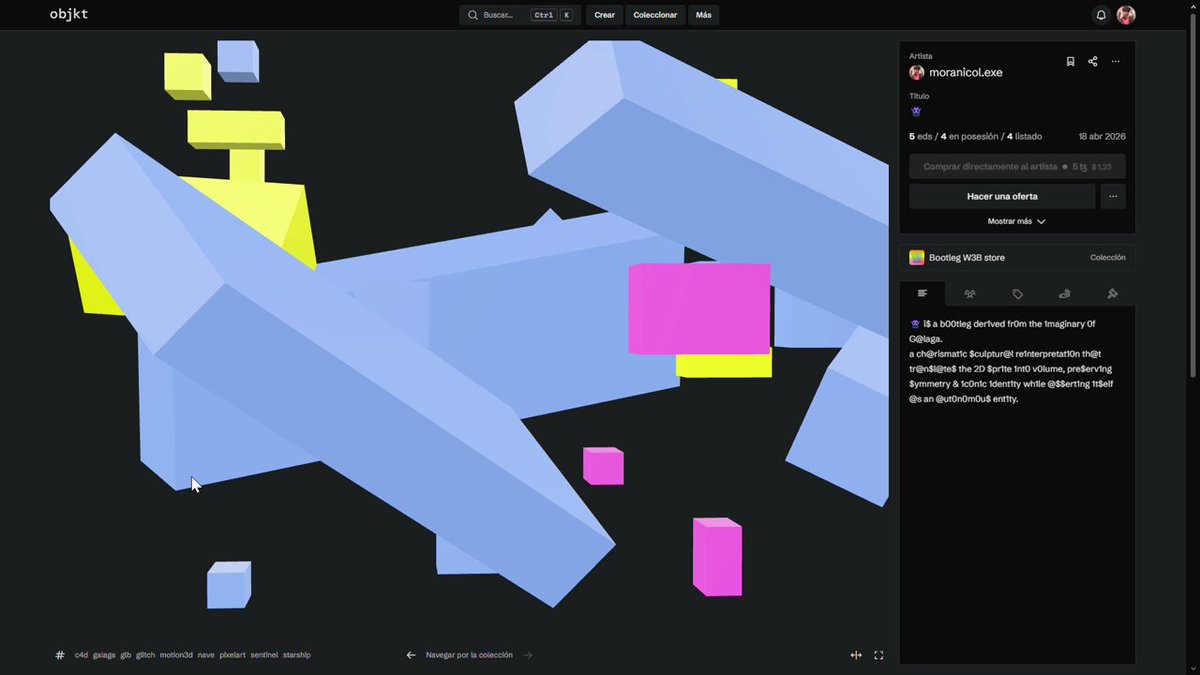Open user profile avatar menu
1200x675 pixels.
coord(1126,15)
